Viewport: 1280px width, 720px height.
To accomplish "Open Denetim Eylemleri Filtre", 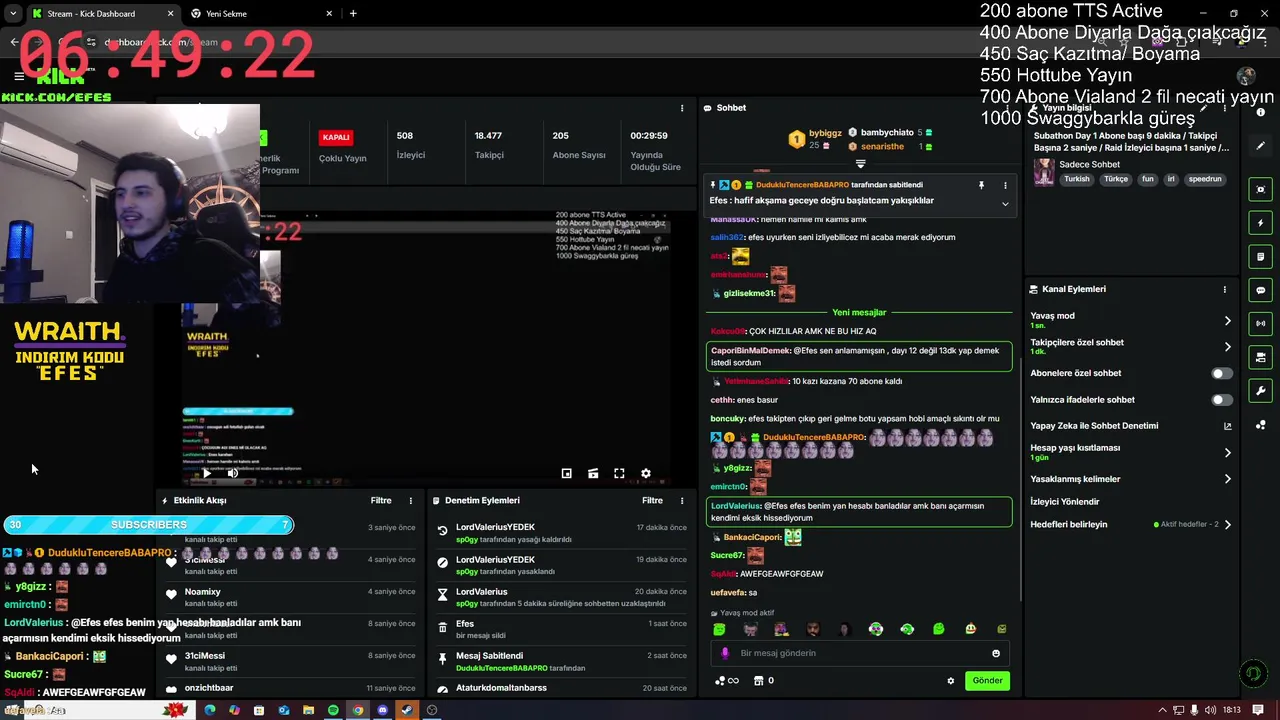I will pyautogui.click(x=652, y=500).
